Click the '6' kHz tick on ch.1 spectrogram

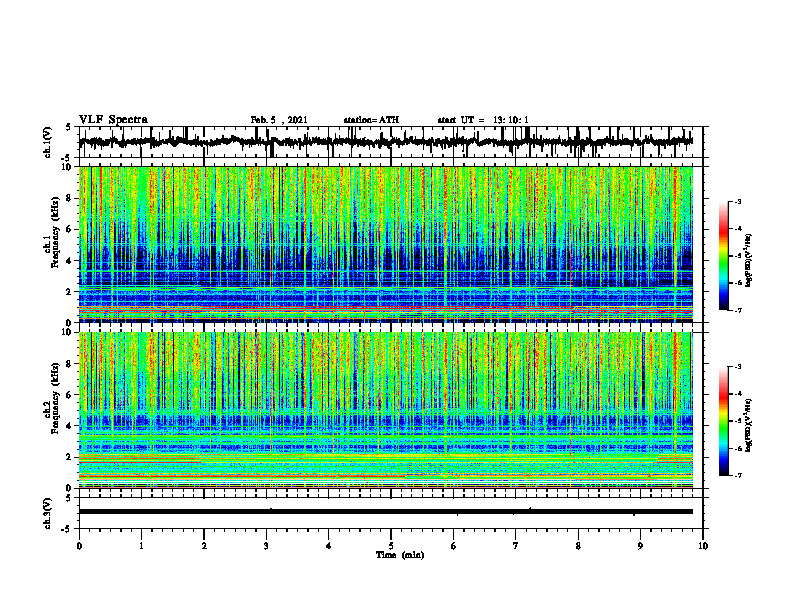[69, 229]
